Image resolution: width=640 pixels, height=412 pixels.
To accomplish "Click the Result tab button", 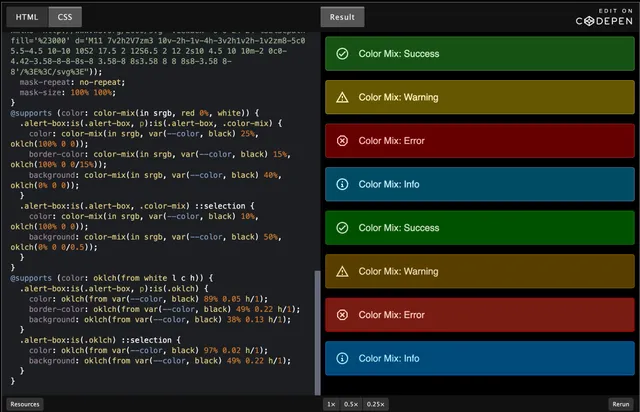I will tap(343, 17).
